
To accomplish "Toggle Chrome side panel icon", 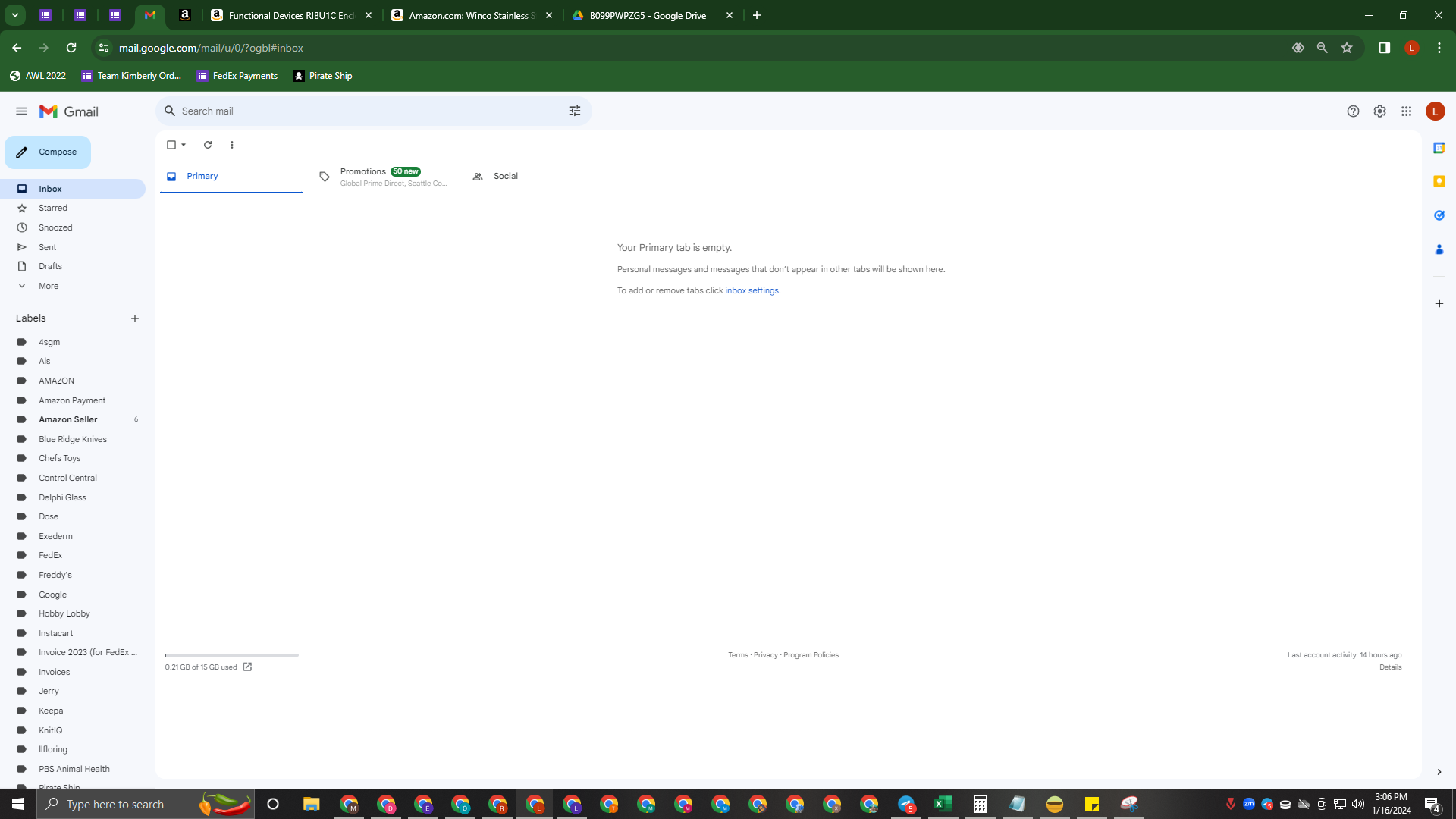I will click(1384, 48).
